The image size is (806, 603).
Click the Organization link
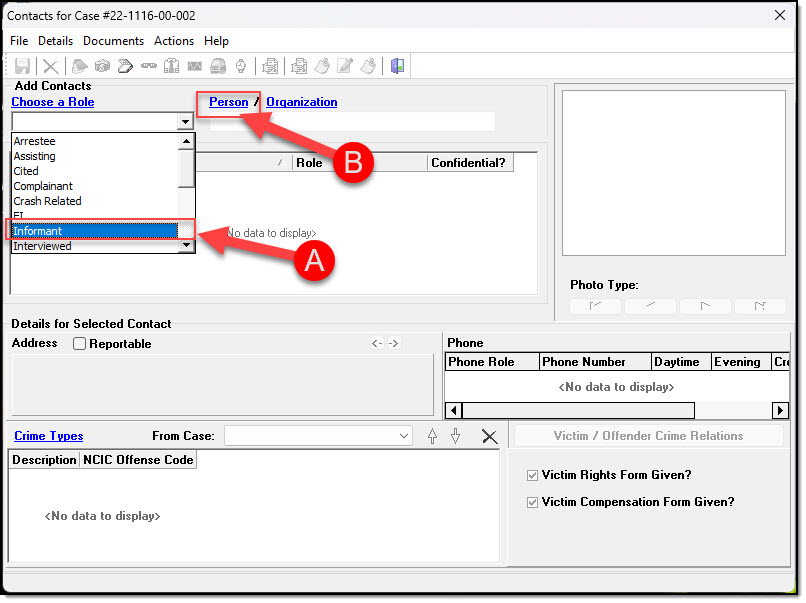301,102
